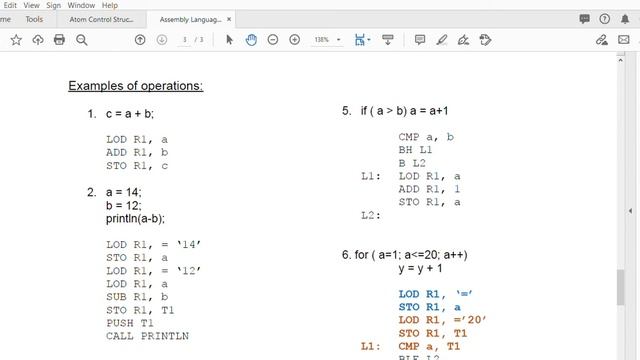The height and width of the screenshot is (360, 640).
Task: Click the line 'BH L1'
Action: pyautogui.click(x=415, y=150)
